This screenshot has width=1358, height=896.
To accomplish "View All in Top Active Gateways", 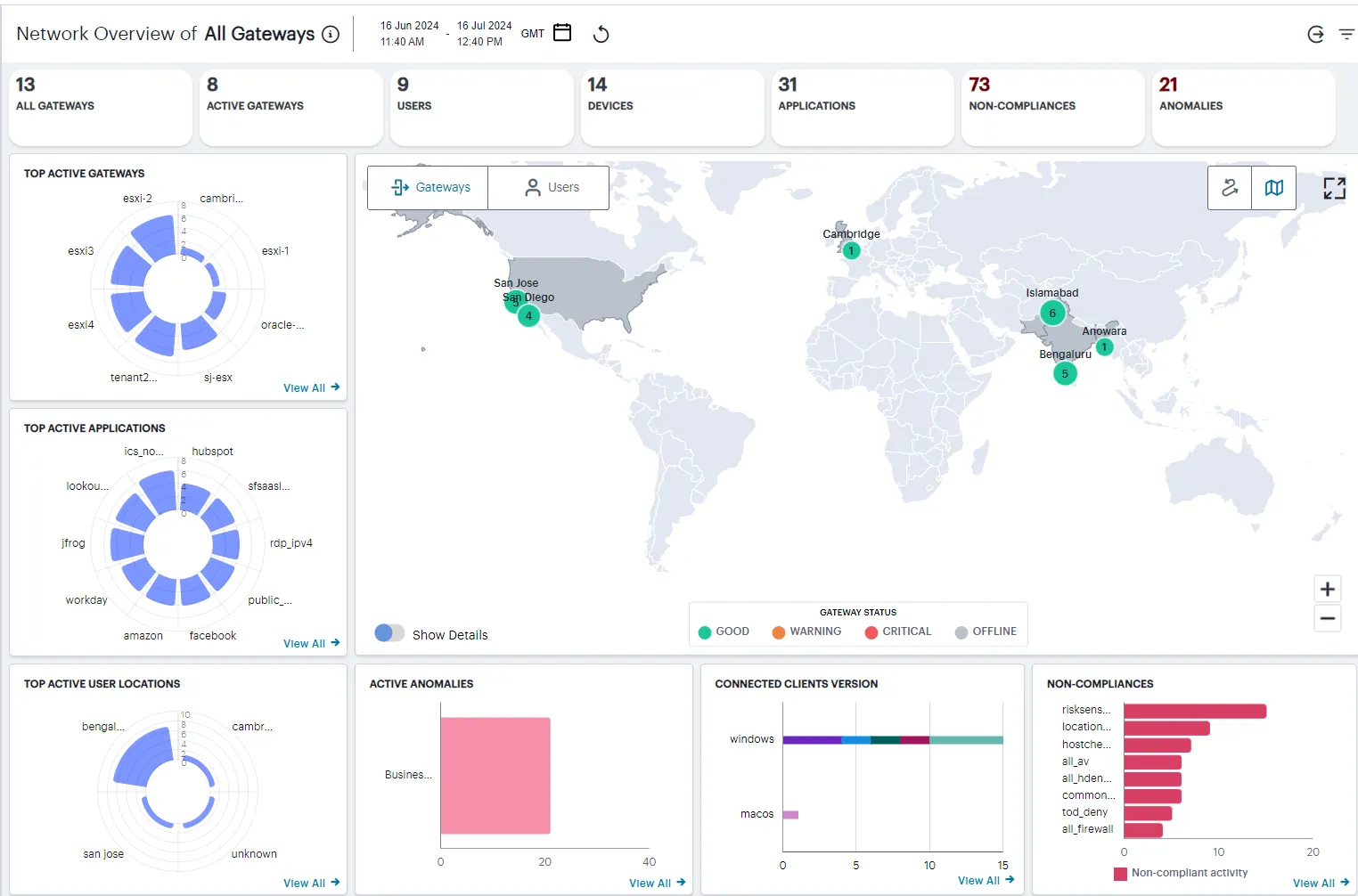I will (312, 387).
